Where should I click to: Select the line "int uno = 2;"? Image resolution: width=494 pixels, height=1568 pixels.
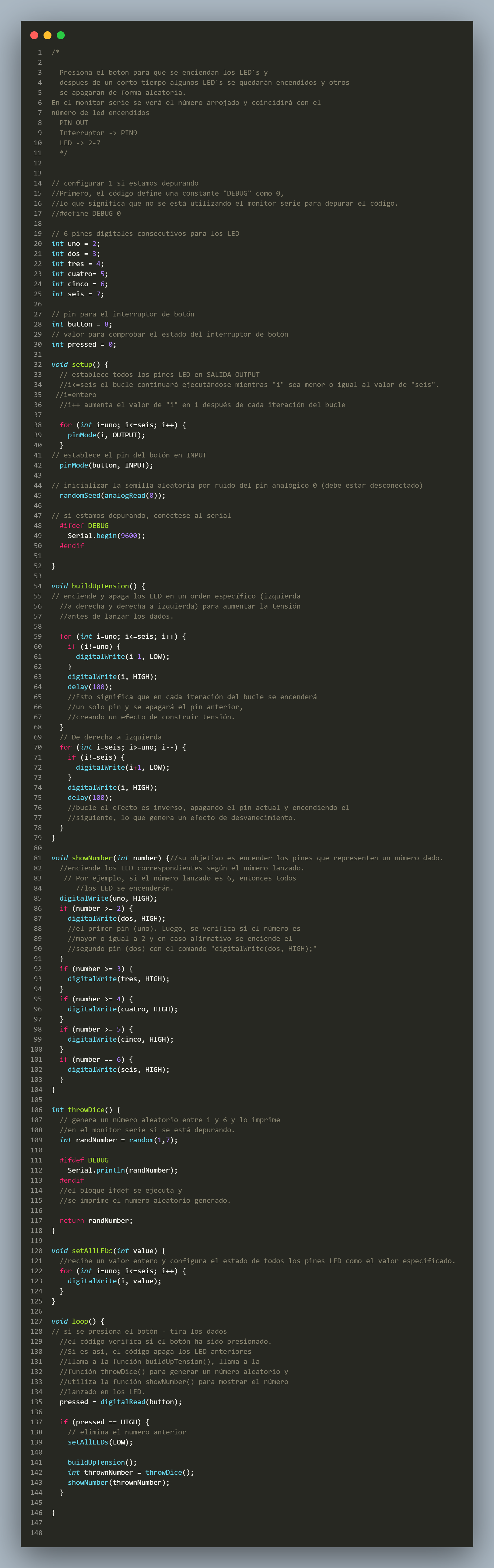76,244
